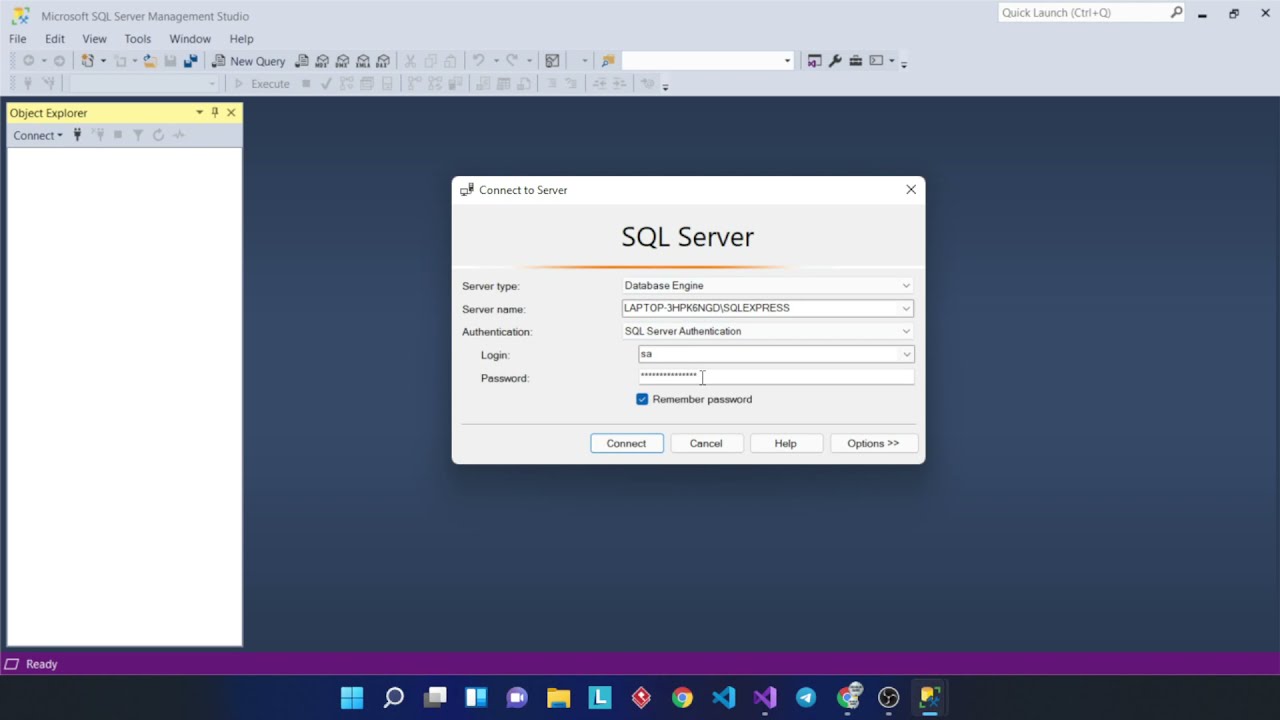Open Windows taskbar Search
Image resolution: width=1280 pixels, height=720 pixels.
(x=394, y=698)
